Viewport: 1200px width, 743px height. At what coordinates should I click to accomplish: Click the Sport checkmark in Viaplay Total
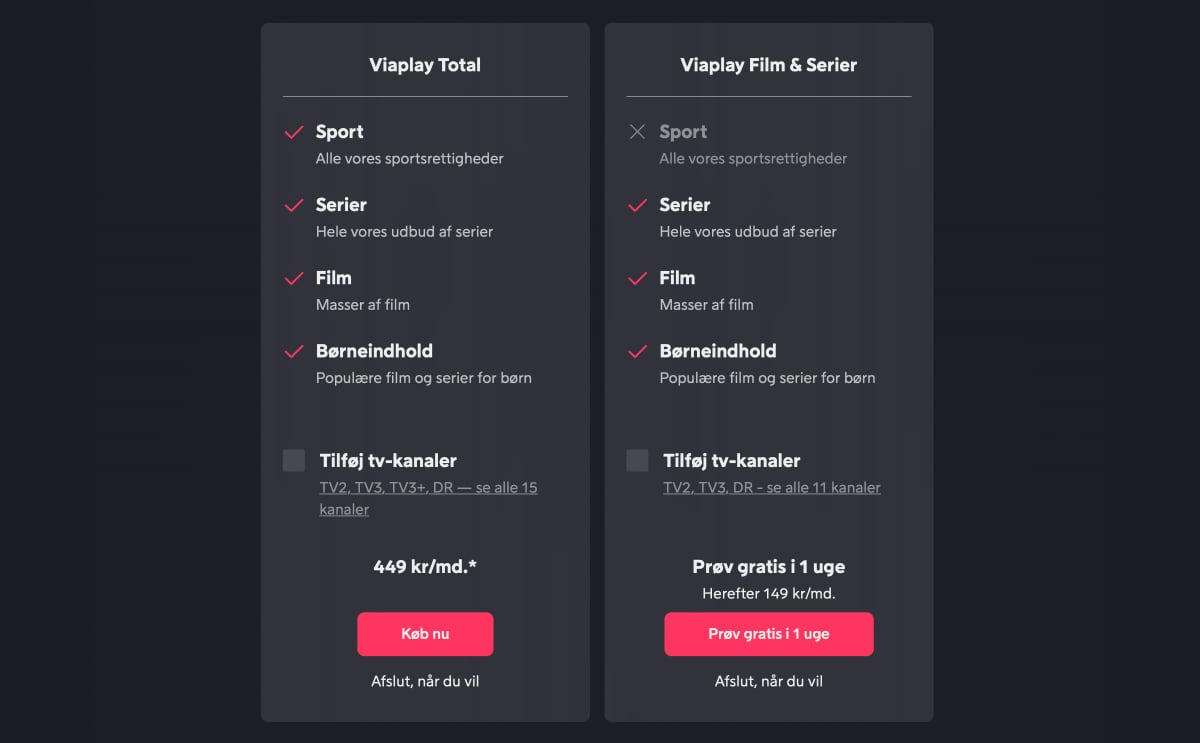[294, 132]
